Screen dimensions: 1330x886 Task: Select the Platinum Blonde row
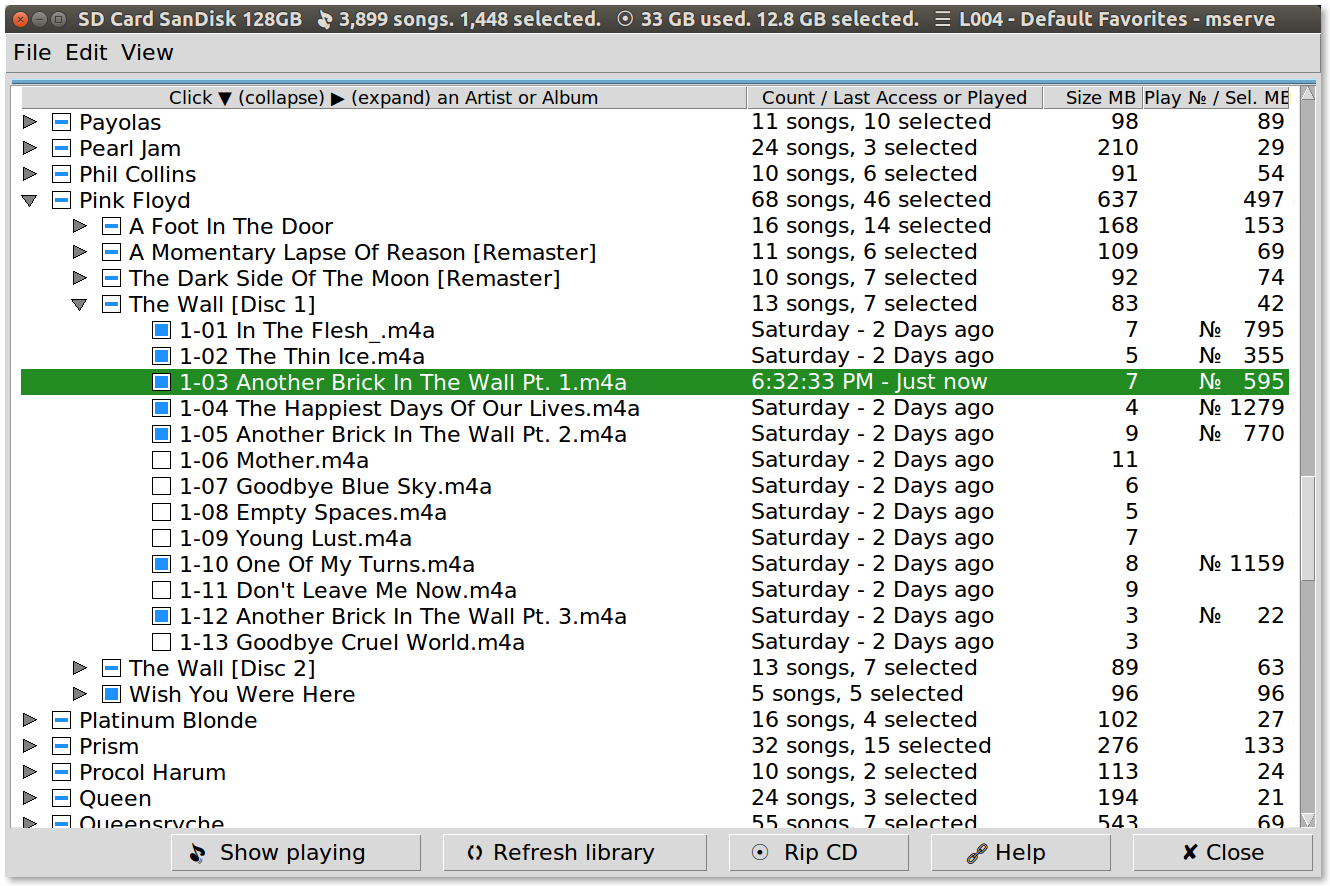(x=655, y=720)
